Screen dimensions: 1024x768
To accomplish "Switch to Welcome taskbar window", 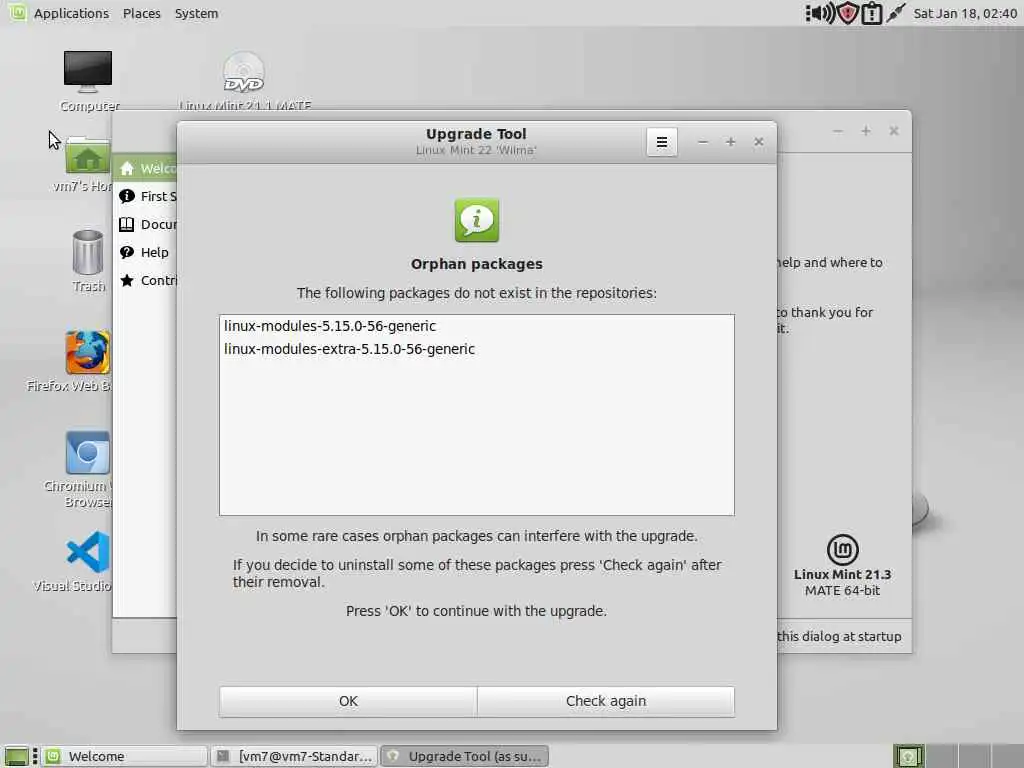I will tap(125, 756).
